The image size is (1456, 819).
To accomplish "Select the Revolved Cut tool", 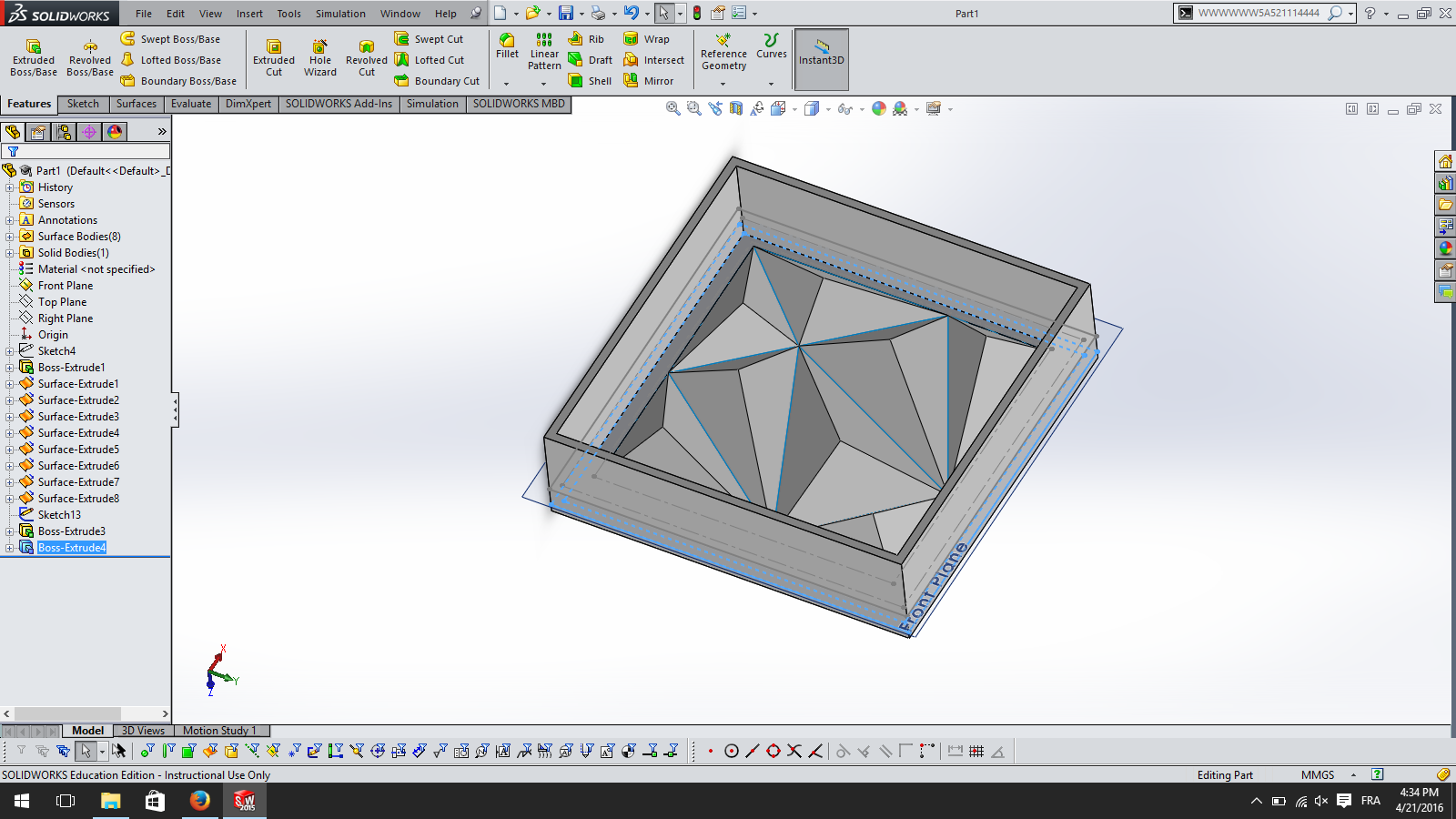I will (367, 58).
